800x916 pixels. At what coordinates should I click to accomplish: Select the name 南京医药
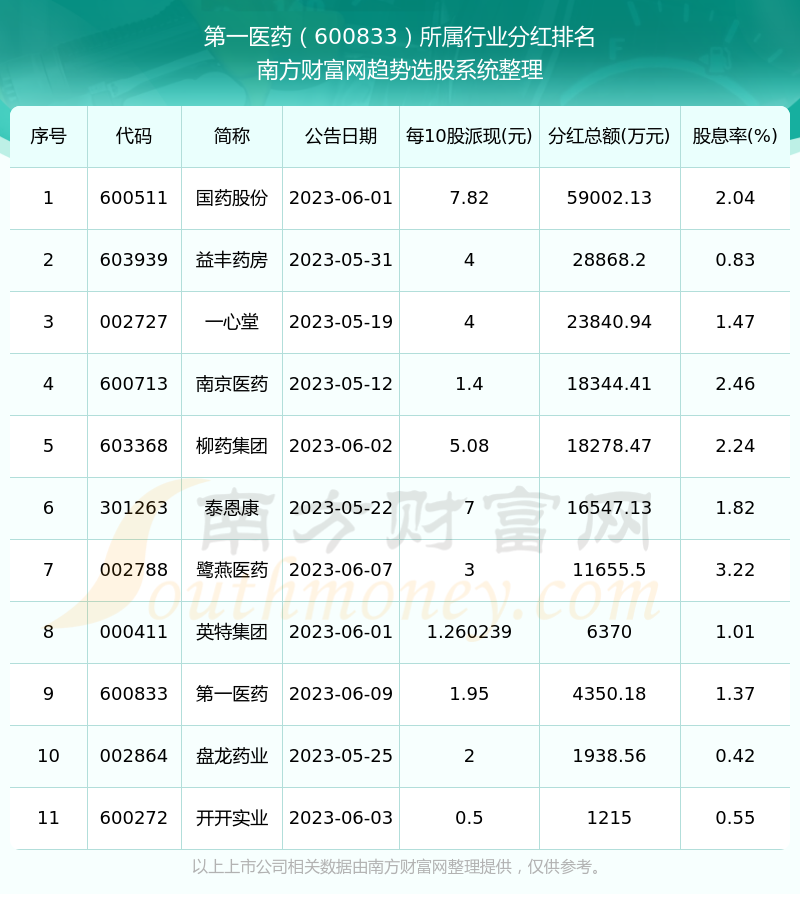coord(231,384)
